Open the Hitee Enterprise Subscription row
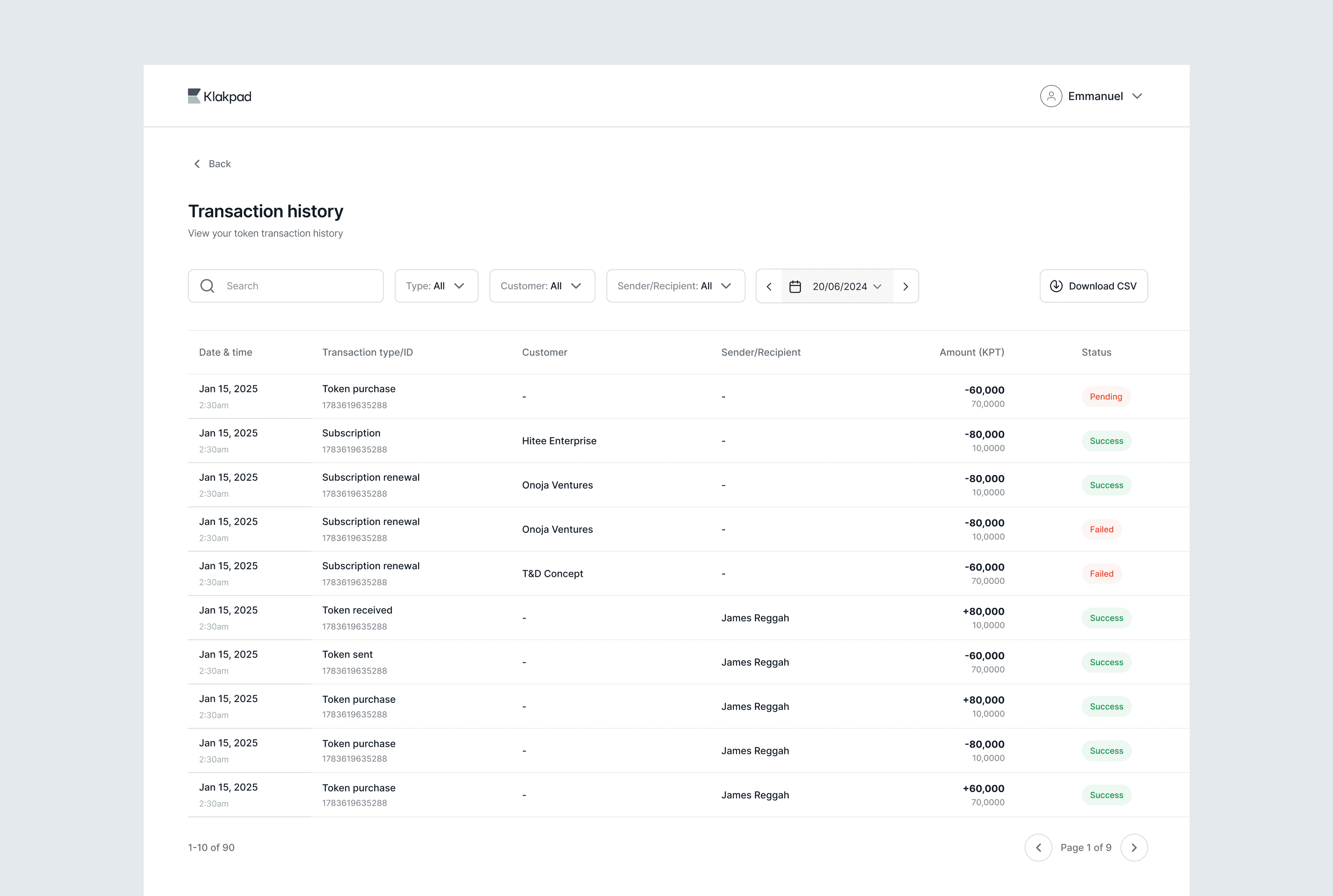 [559, 441]
